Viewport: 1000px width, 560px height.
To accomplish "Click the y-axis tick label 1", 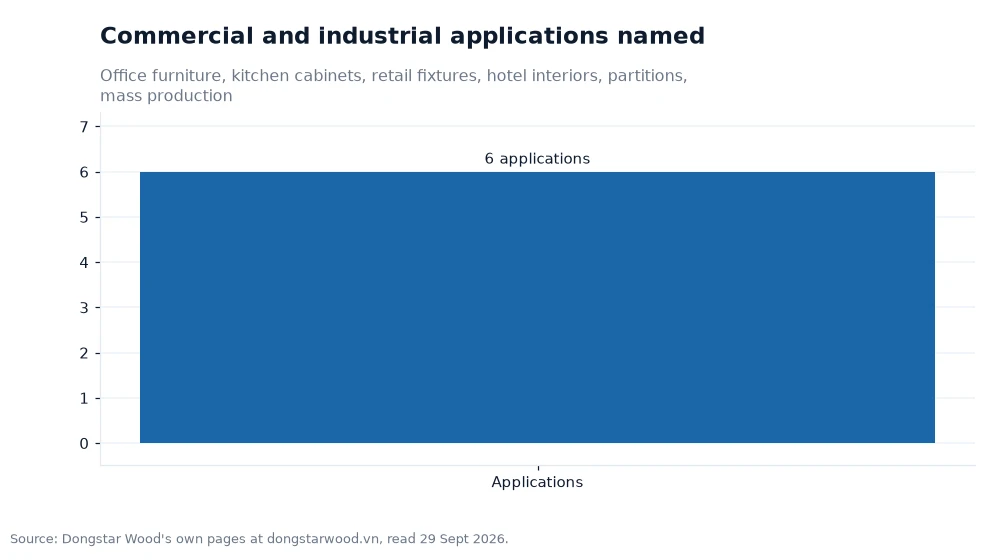I will (x=84, y=398).
